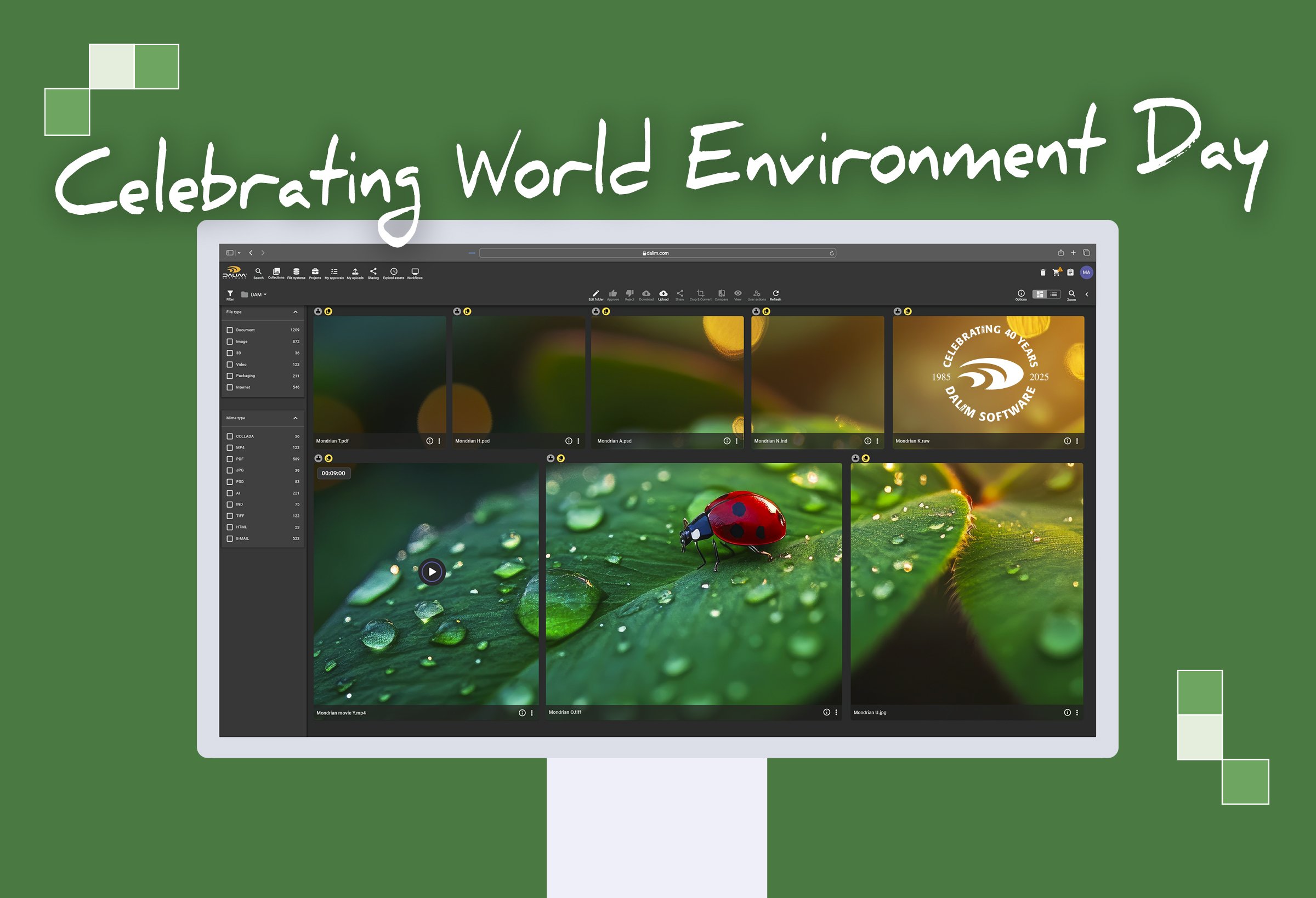Collapse the Mime type filter panel

click(295, 418)
